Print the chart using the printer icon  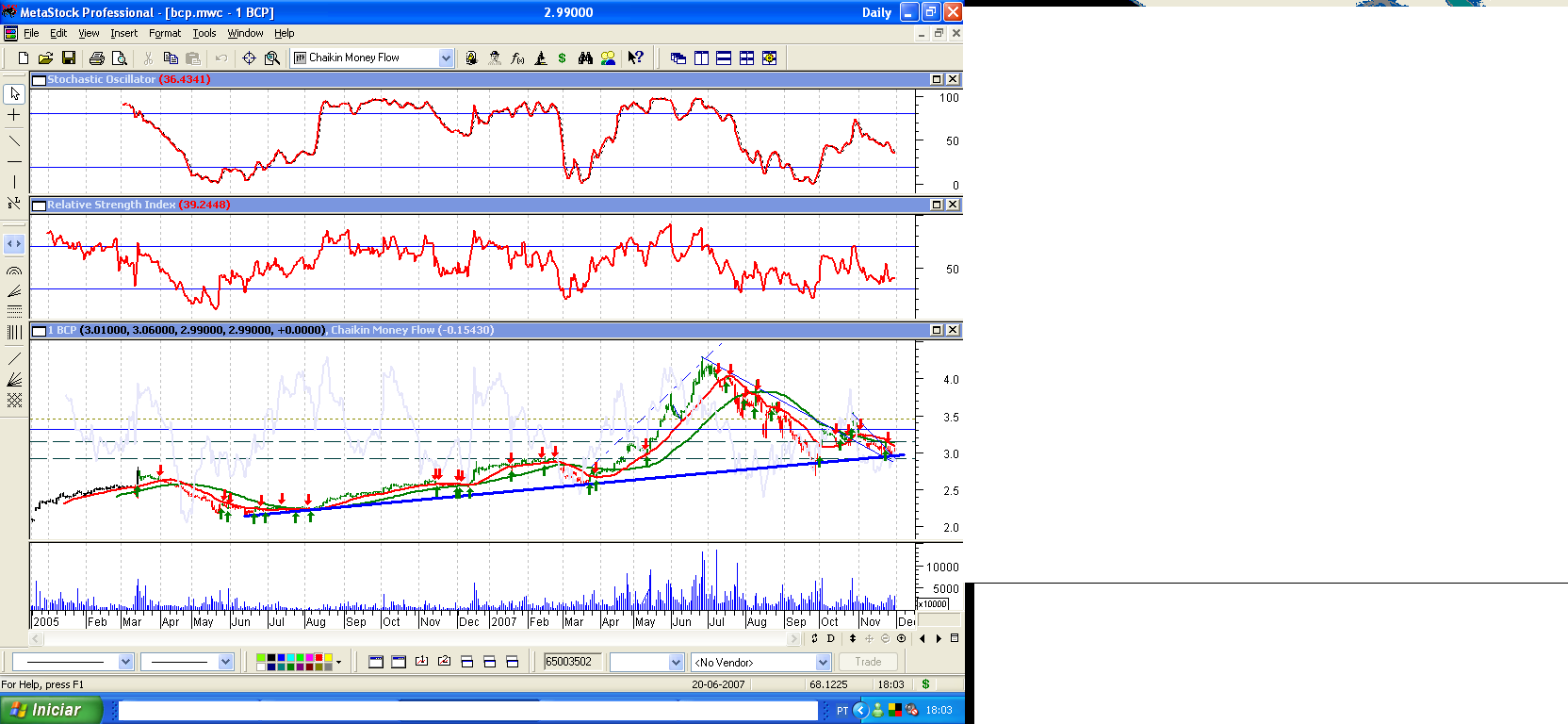coord(96,58)
